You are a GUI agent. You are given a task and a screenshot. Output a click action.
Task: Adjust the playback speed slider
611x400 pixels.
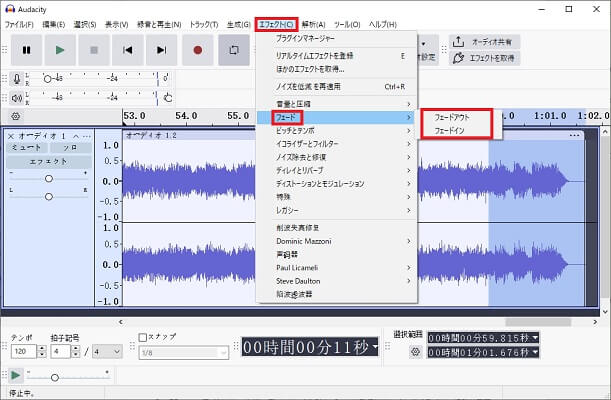pyautogui.click(x=55, y=377)
